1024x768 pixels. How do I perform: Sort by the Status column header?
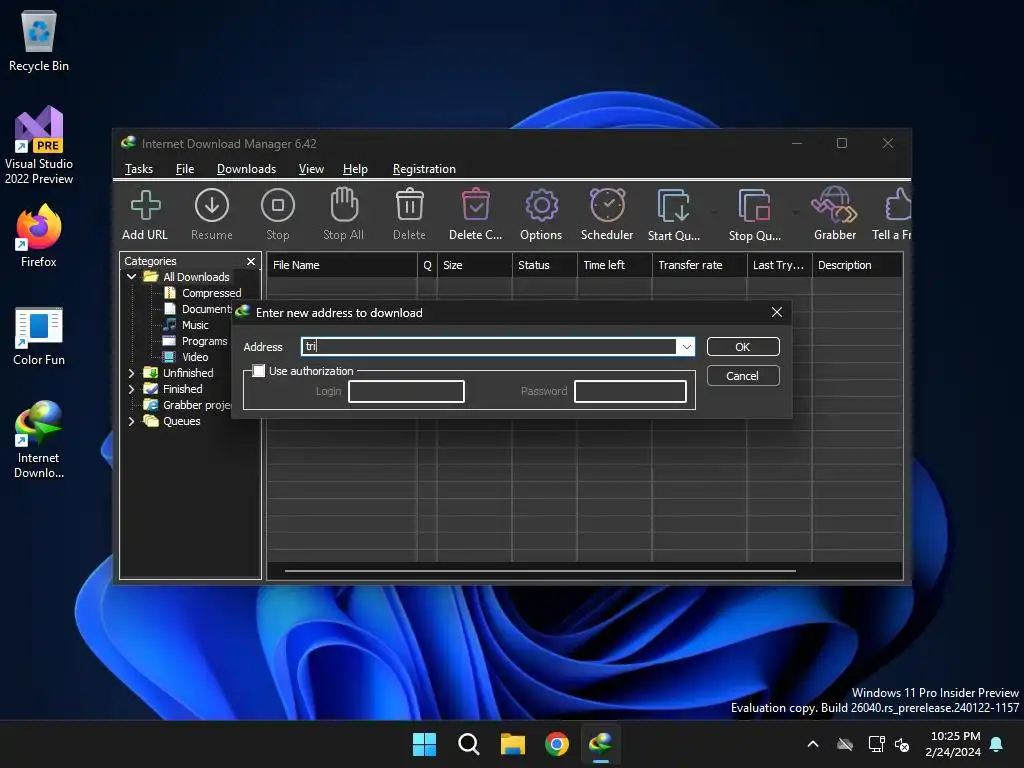tap(544, 265)
